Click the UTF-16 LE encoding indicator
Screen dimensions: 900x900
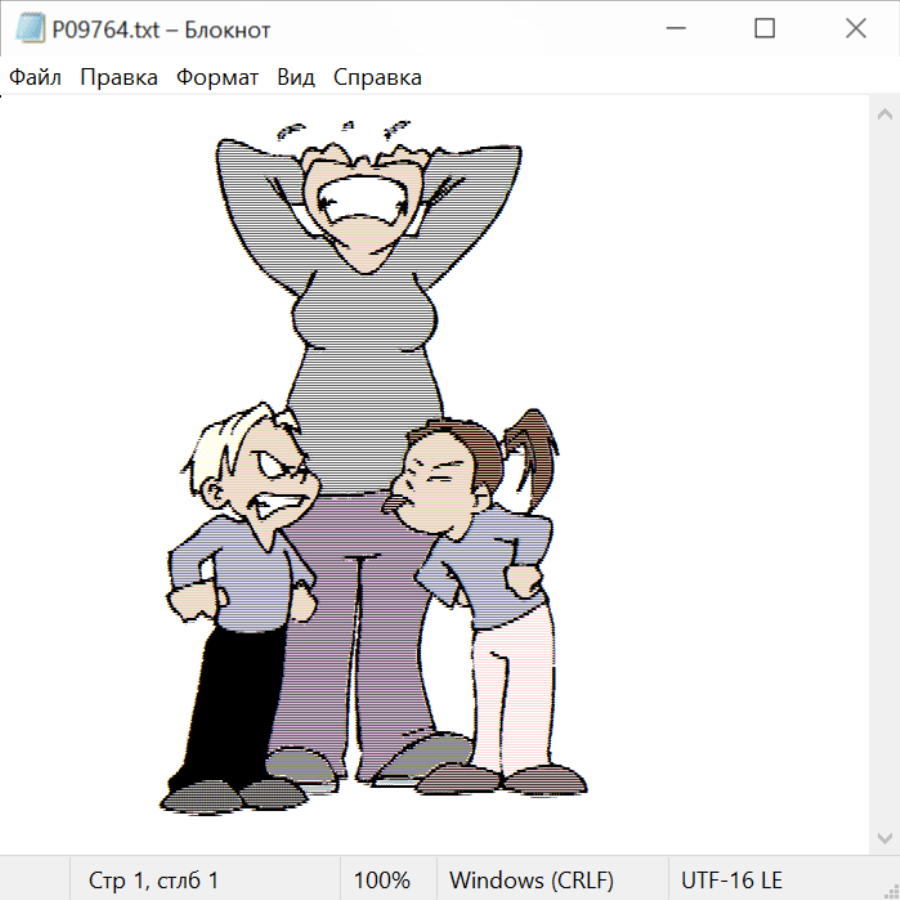(x=731, y=880)
